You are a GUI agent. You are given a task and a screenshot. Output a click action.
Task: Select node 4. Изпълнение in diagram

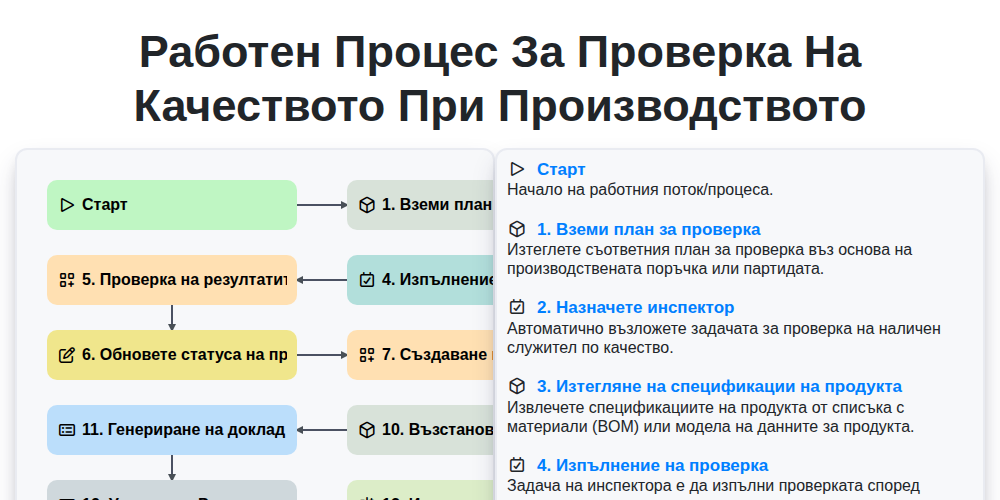coord(420,280)
